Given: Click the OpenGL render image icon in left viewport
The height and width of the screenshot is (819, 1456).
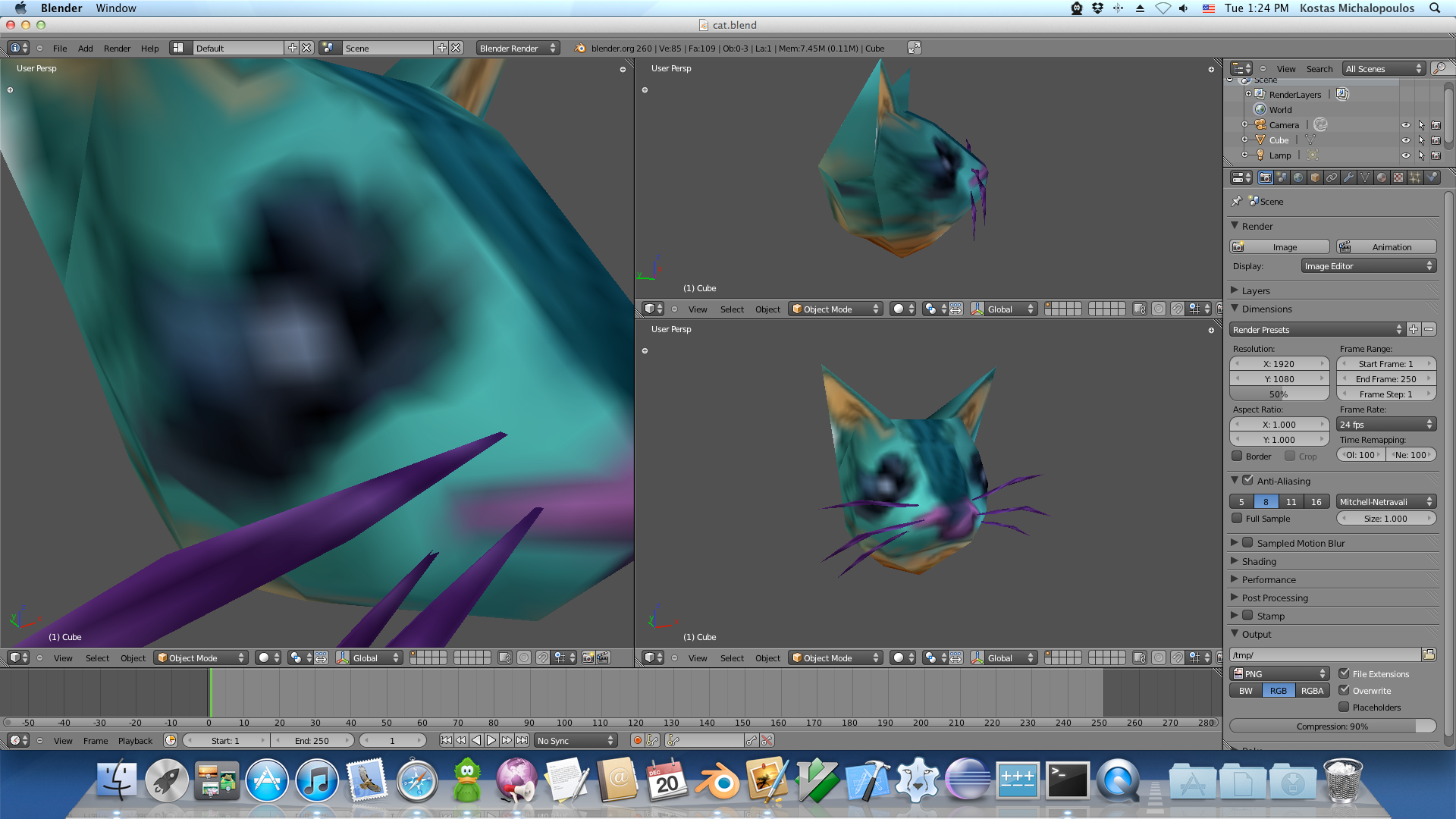Looking at the screenshot, I should tap(588, 657).
